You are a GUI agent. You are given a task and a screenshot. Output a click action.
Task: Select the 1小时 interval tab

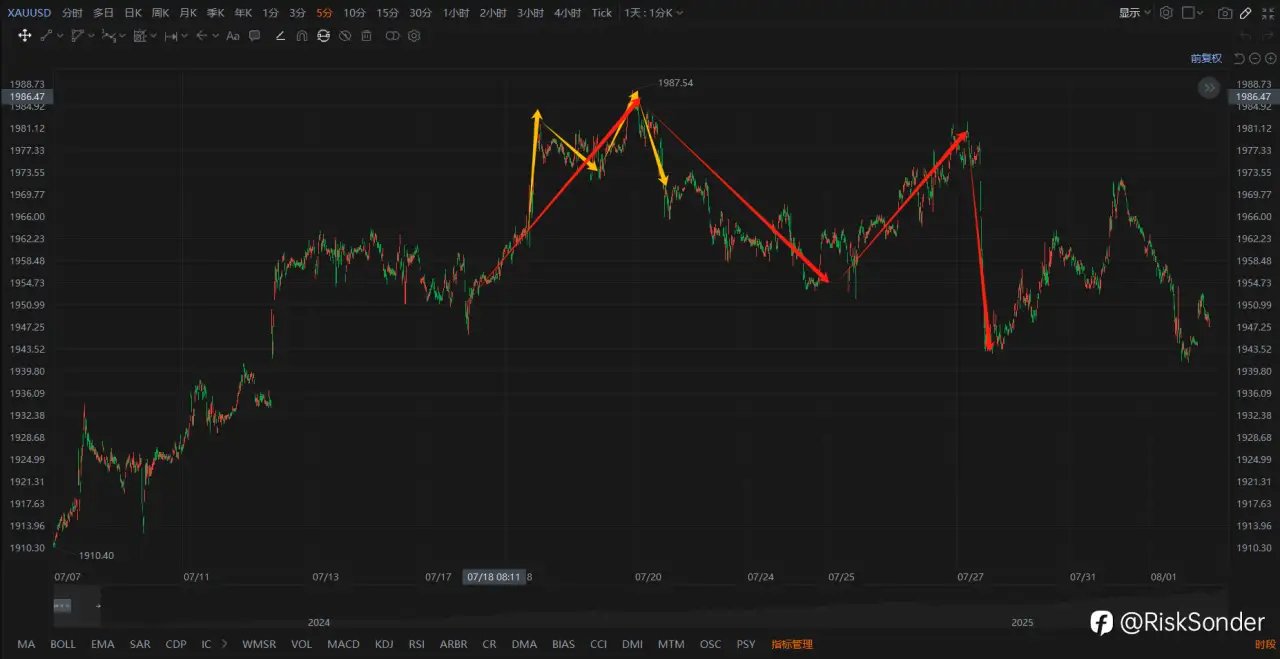(x=455, y=13)
